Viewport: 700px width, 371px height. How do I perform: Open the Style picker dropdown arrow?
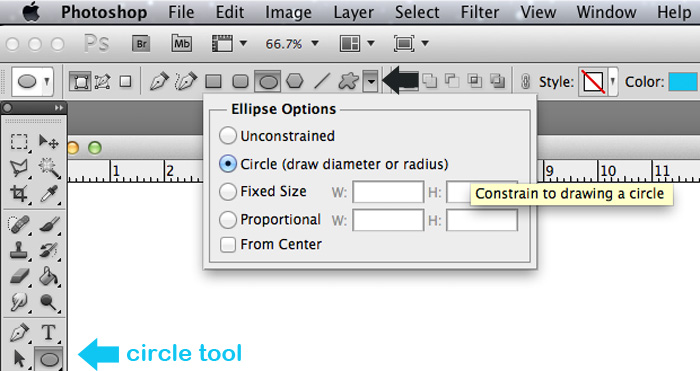[x=613, y=82]
